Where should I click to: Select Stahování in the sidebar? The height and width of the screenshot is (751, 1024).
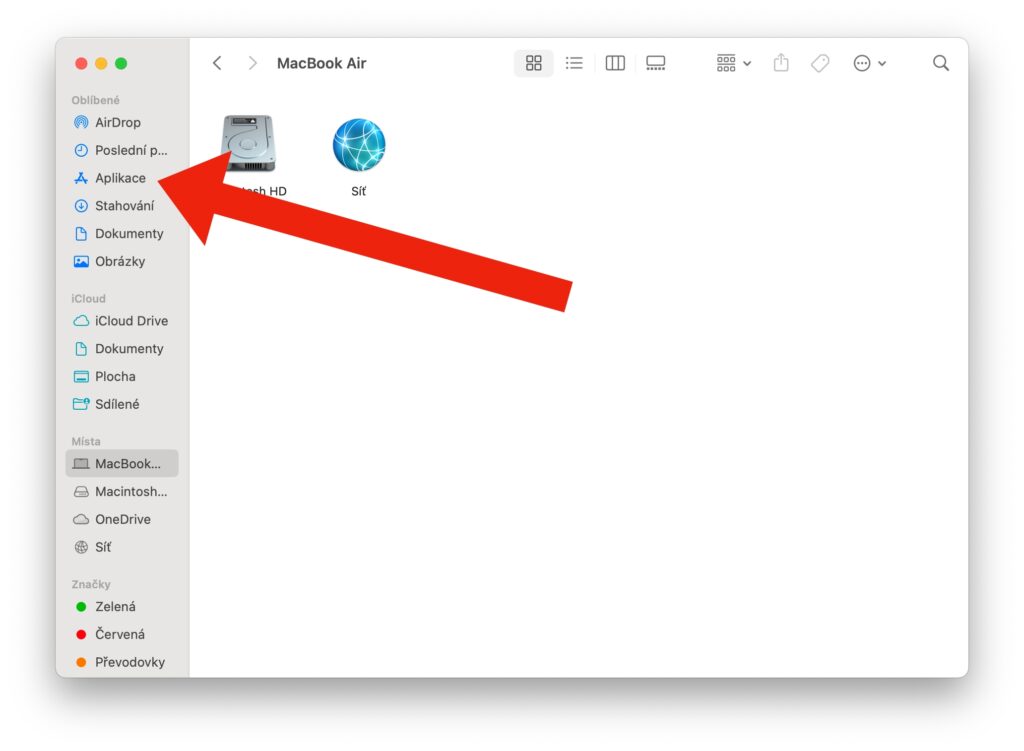click(x=124, y=206)
